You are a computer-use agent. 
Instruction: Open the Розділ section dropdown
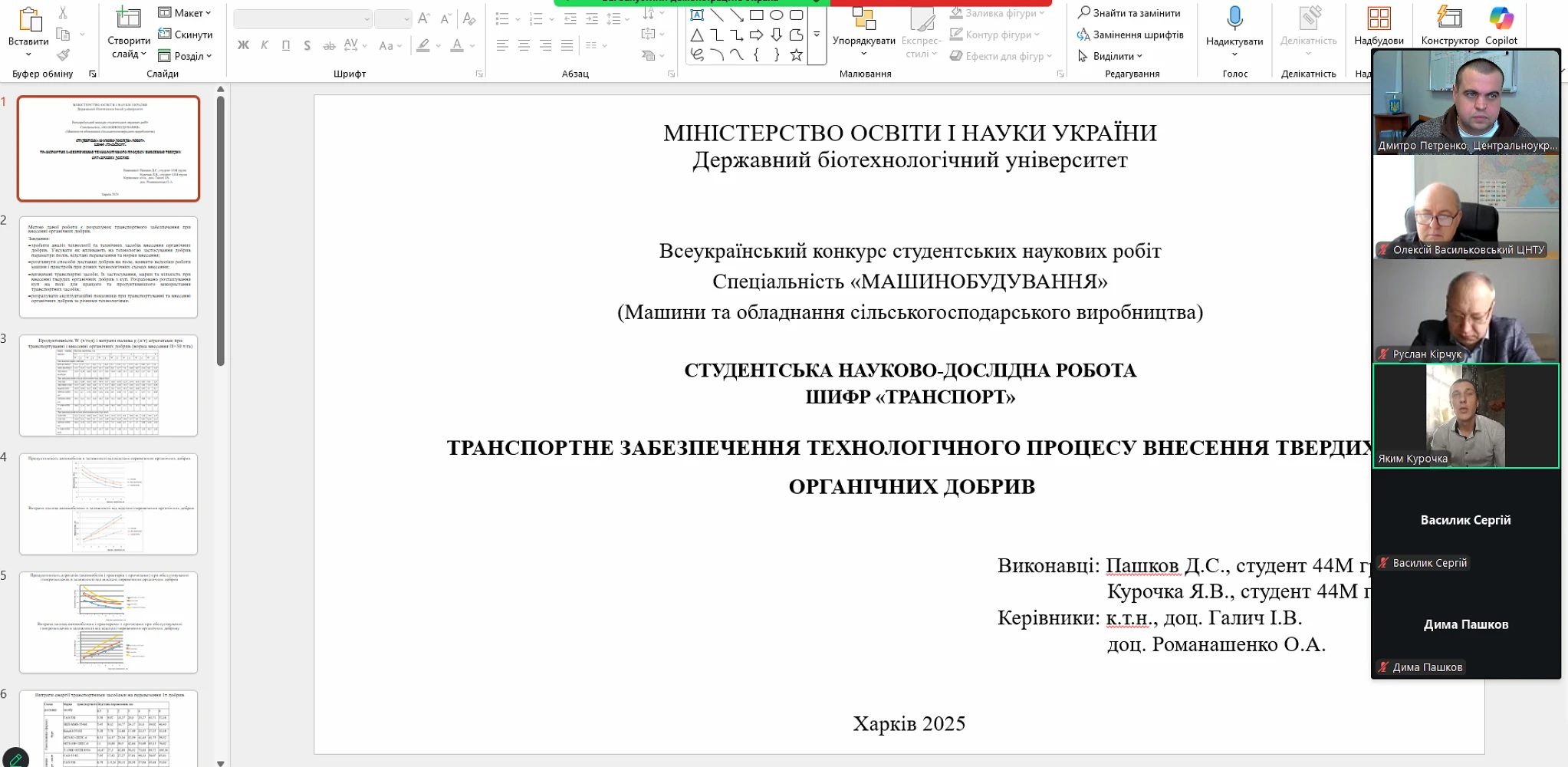pyautogui.click(x=185, y=56)
